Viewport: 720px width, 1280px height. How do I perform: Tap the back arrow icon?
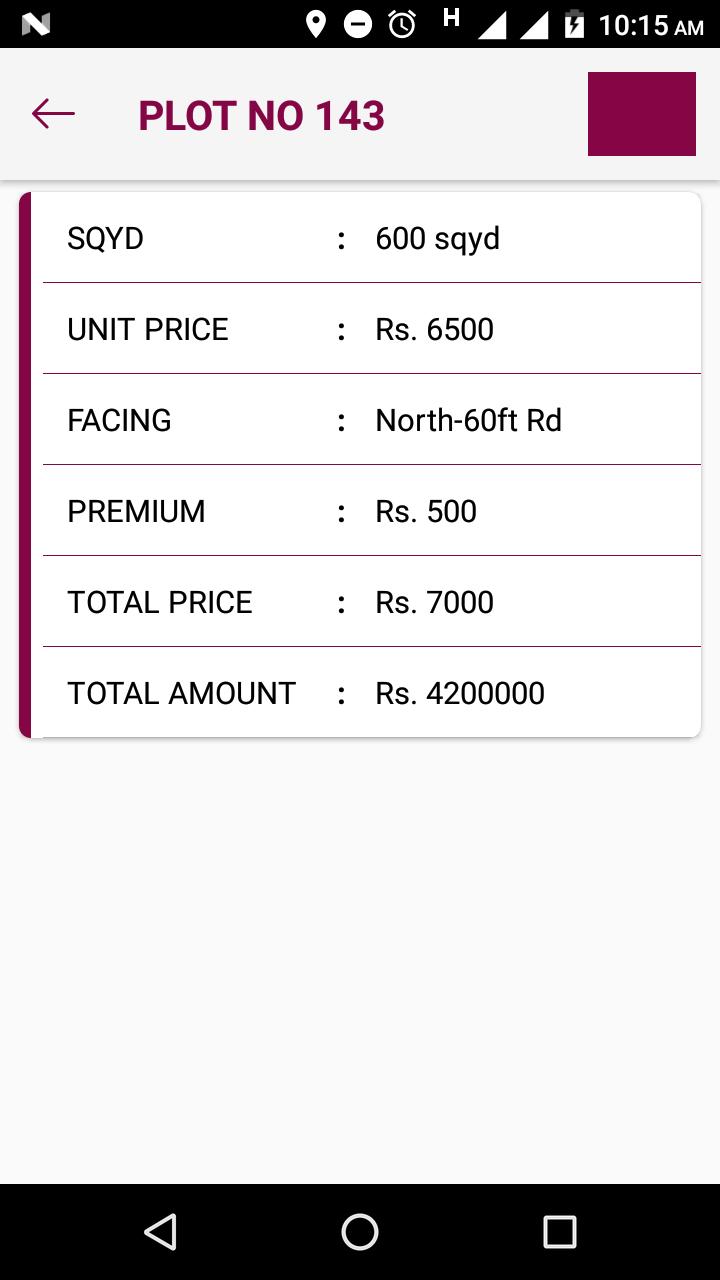pos(53,114)
